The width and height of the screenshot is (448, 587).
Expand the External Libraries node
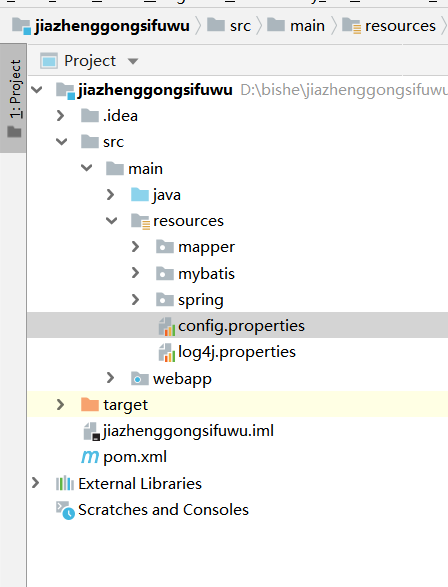(36, 483)
